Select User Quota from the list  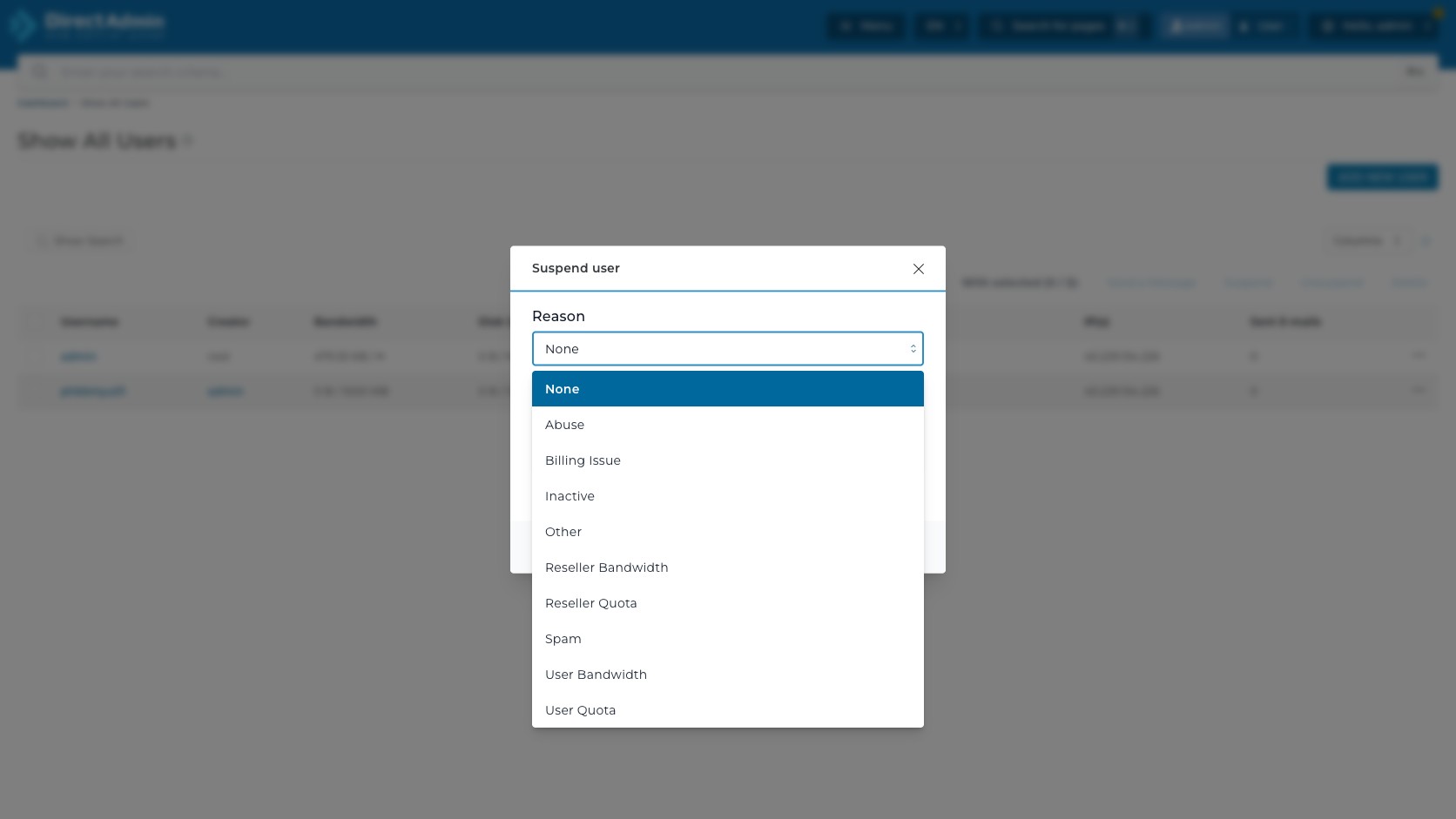click(727, 710)
